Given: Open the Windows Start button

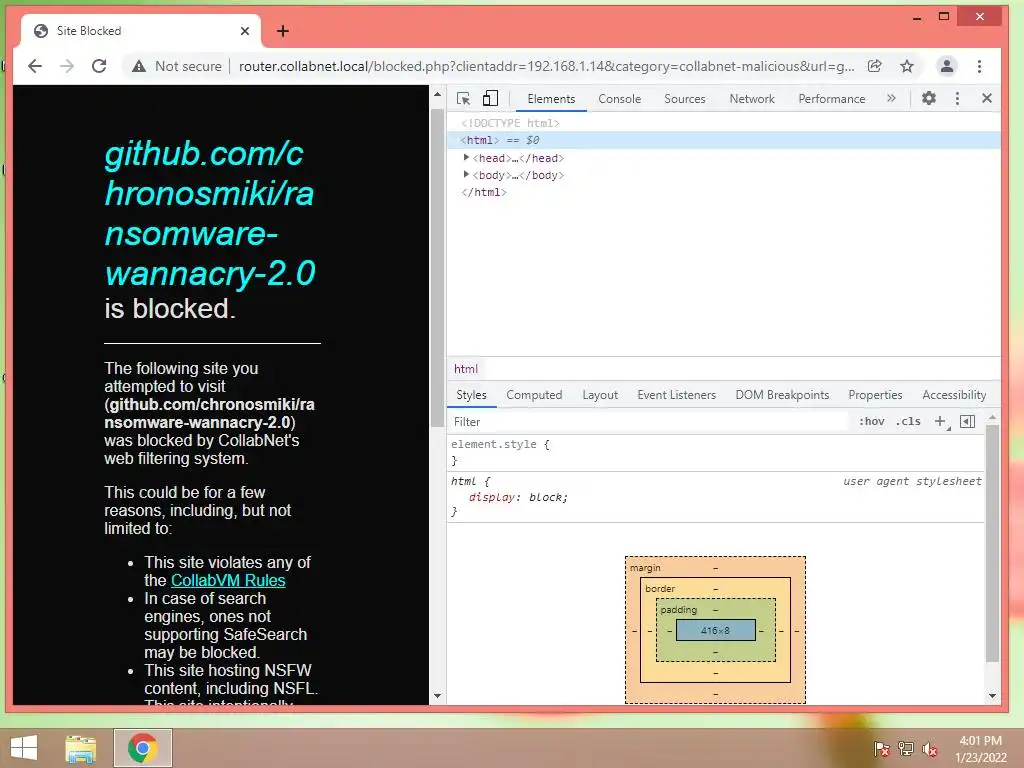Looking at the screenshot, I should 24,748.
